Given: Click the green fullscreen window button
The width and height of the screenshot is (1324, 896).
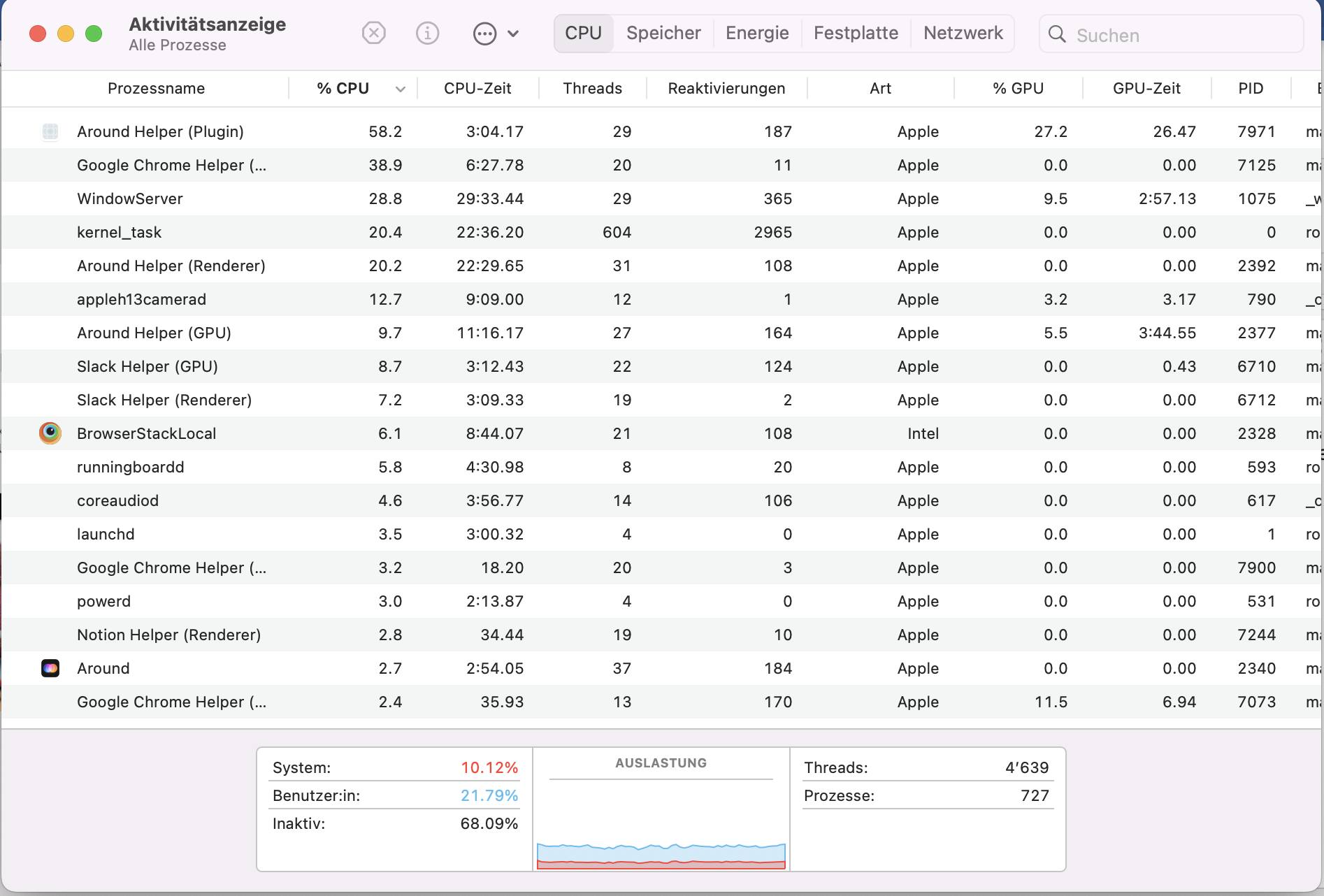Looking at the screenshot, I should (94, 34).
